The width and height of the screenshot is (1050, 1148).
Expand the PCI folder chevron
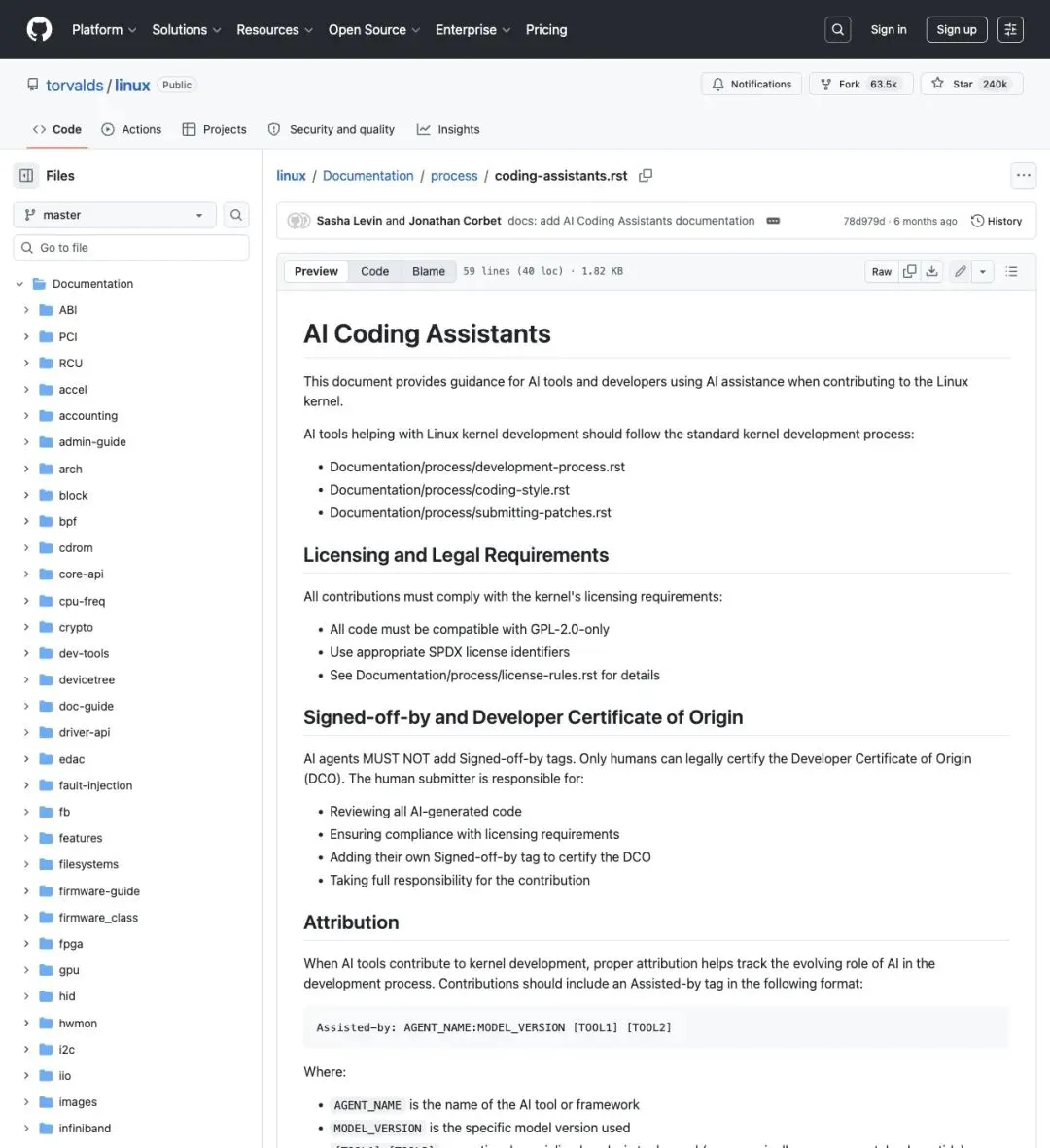click(x=26, y=336)
